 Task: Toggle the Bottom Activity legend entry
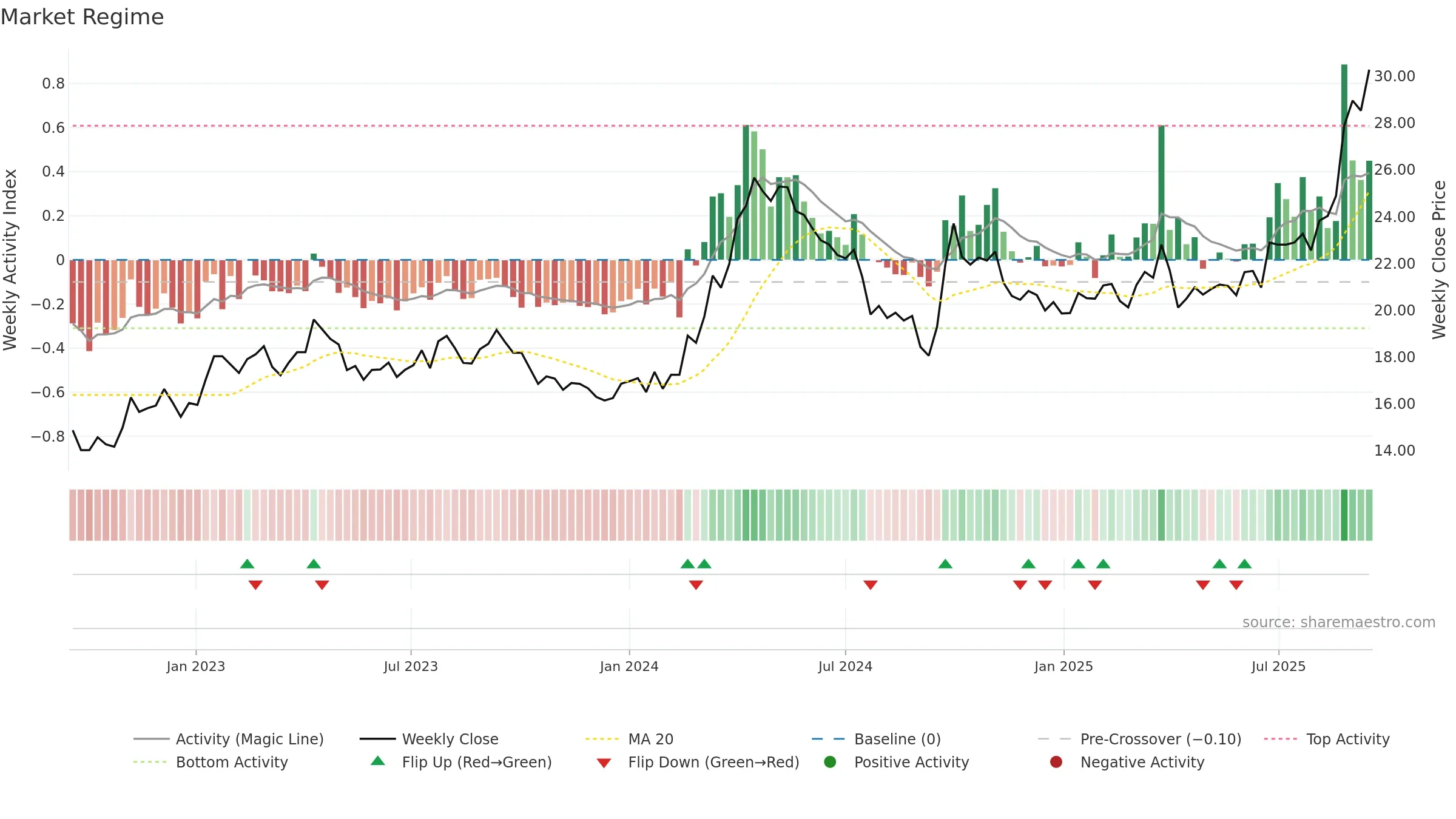point(211,762)
